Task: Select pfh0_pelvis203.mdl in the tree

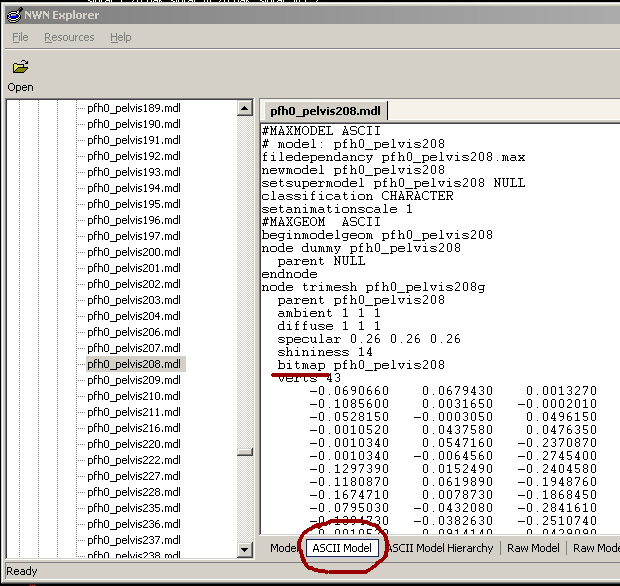Action: [134, 300]
